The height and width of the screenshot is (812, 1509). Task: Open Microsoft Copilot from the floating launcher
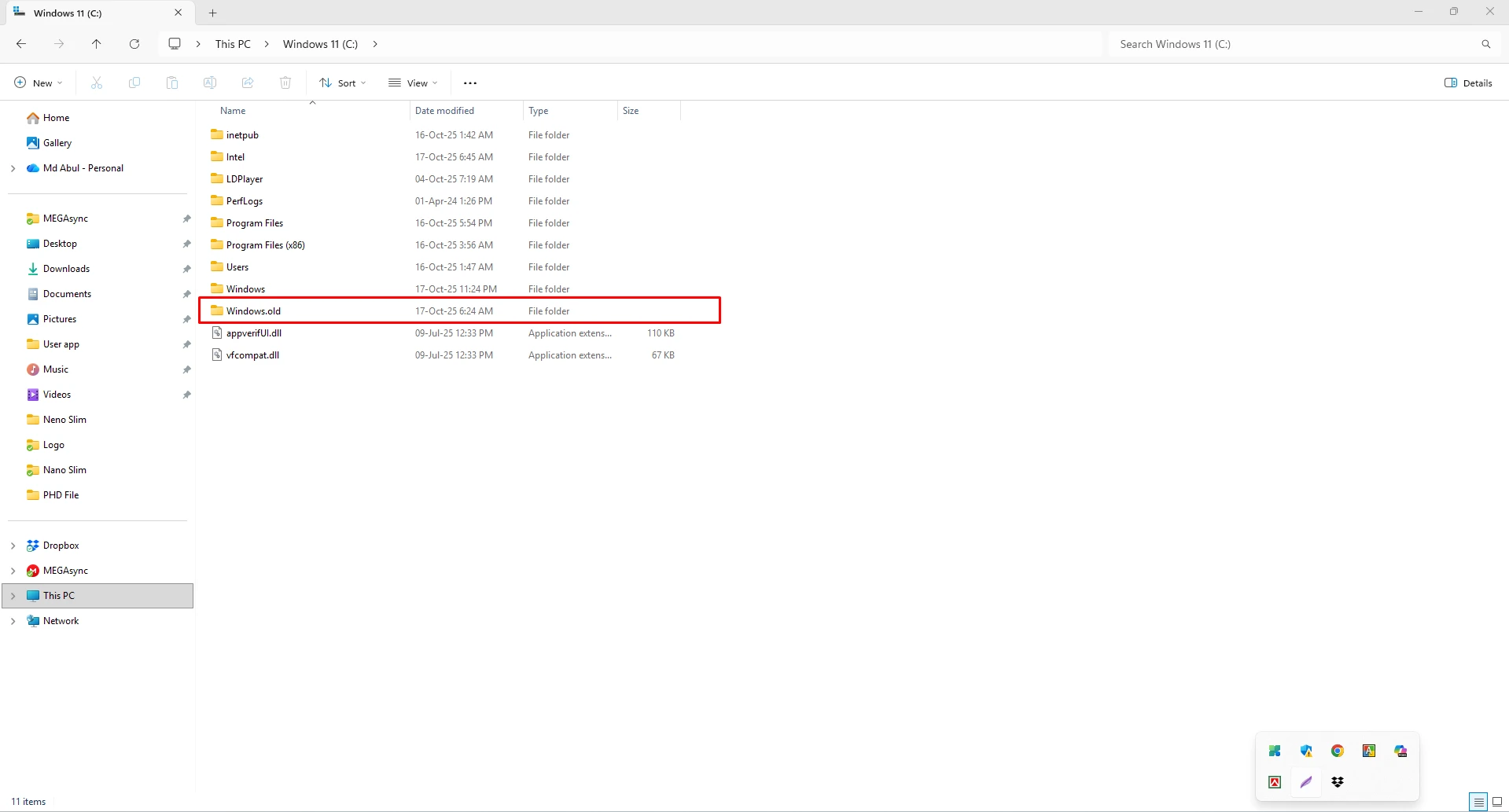coord(1400,751)
